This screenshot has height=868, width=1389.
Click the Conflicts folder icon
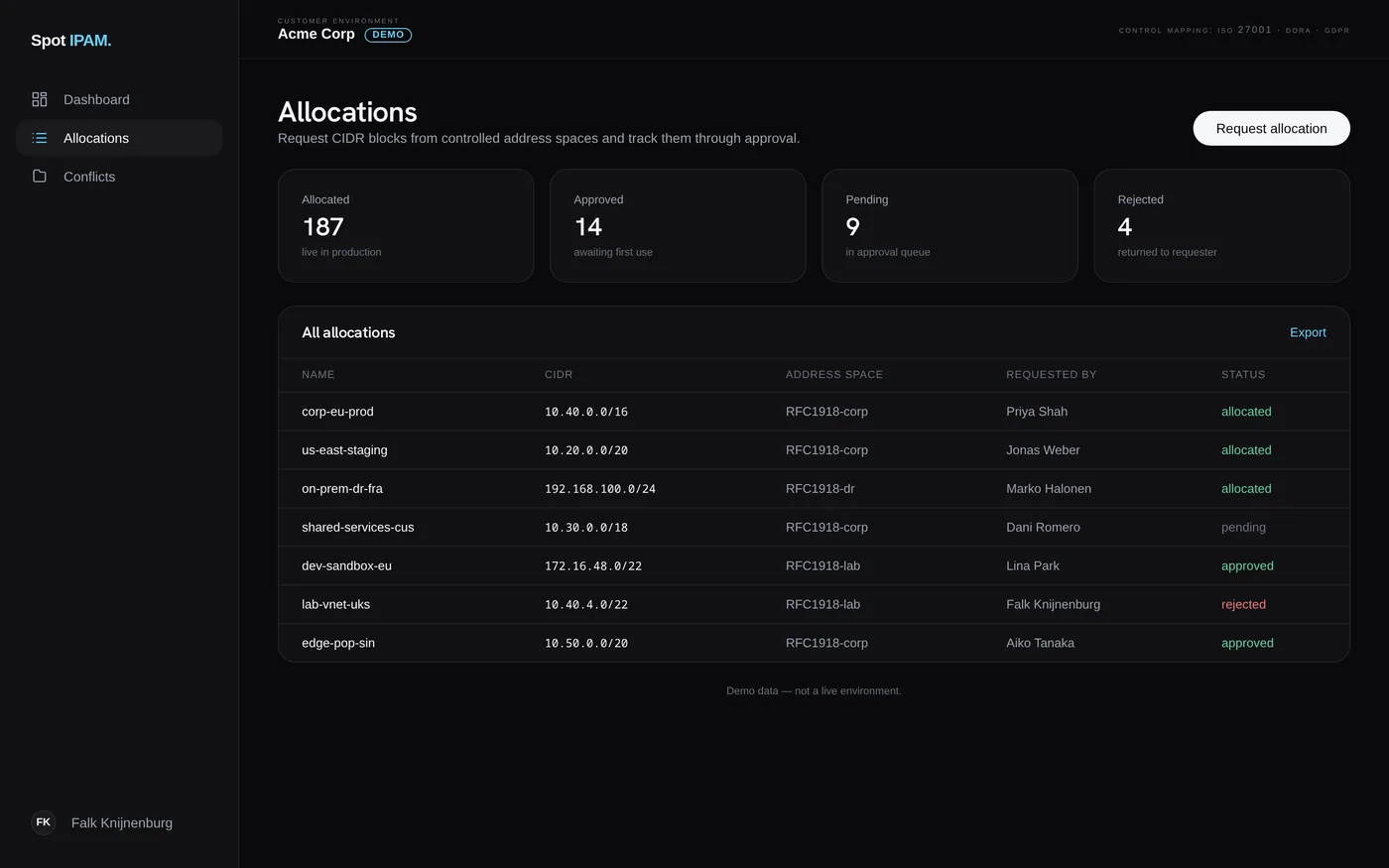(x=40, y=176)
